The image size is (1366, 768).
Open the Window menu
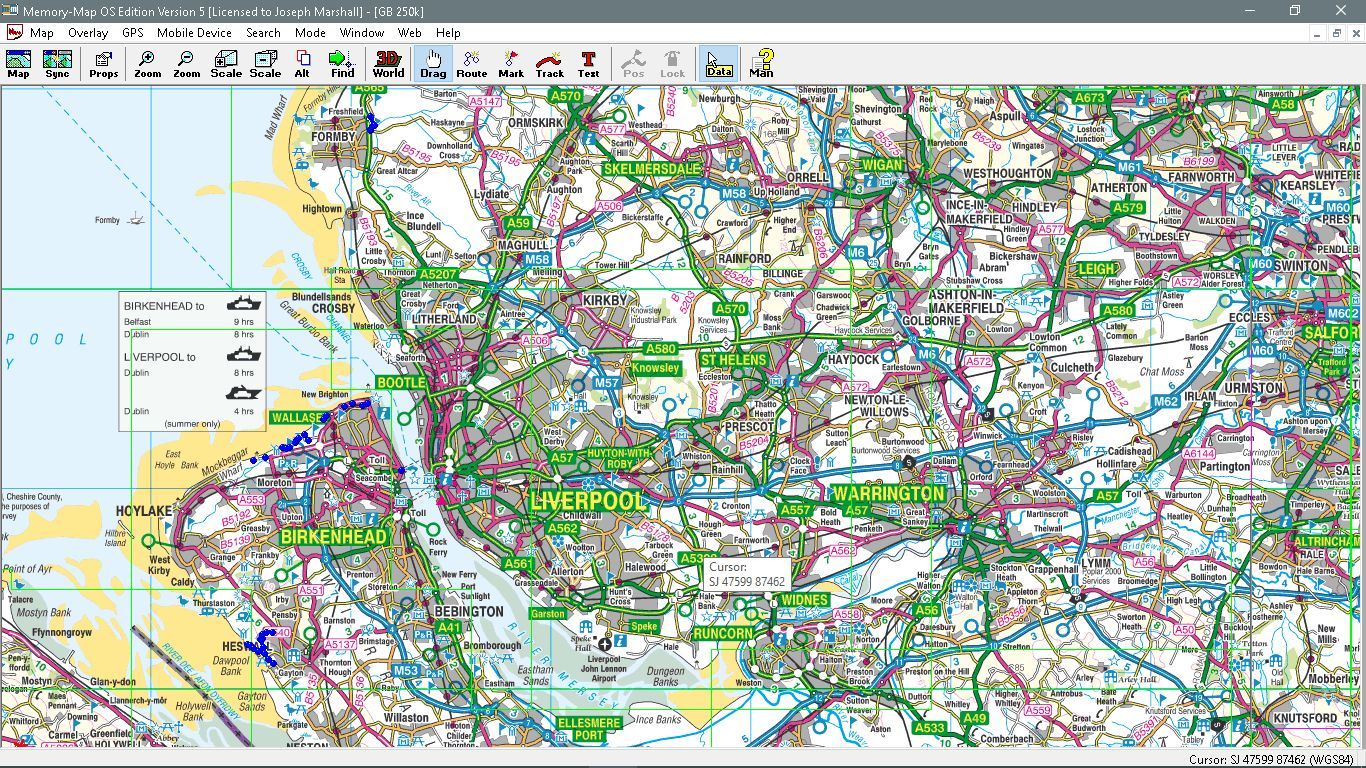coord(362,33)
